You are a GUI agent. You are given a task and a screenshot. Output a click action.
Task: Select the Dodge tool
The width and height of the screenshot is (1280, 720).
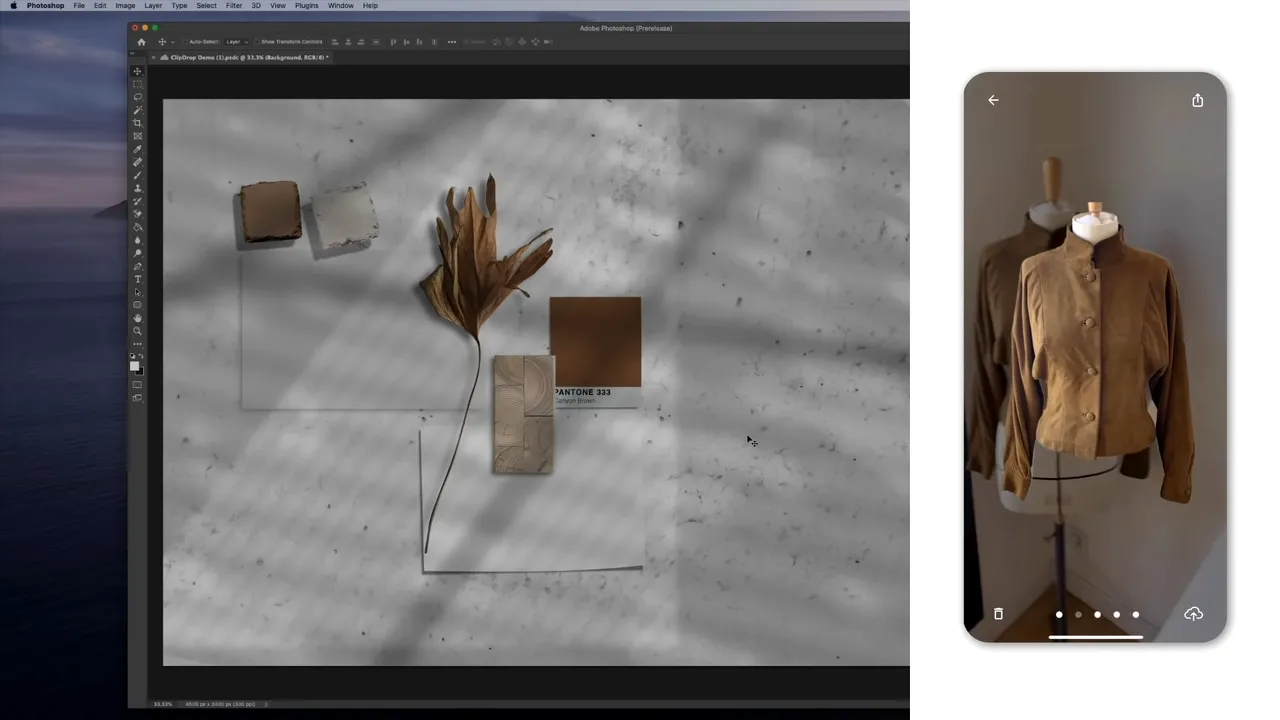coord(137,253)
